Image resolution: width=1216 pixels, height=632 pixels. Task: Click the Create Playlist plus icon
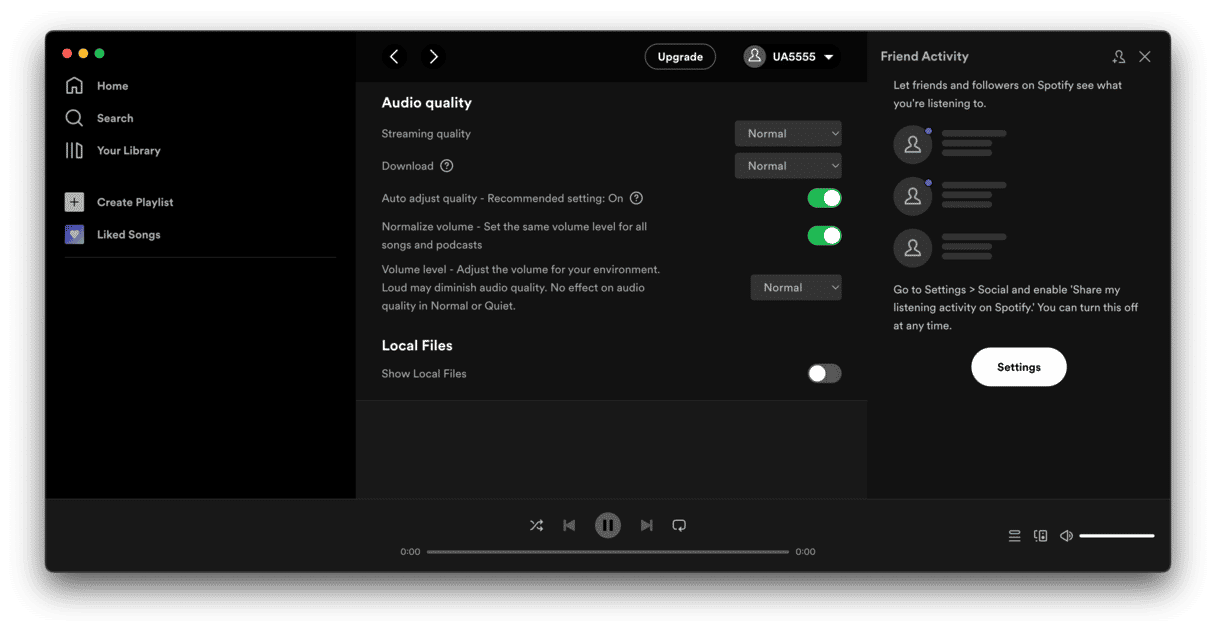point(74,202)
